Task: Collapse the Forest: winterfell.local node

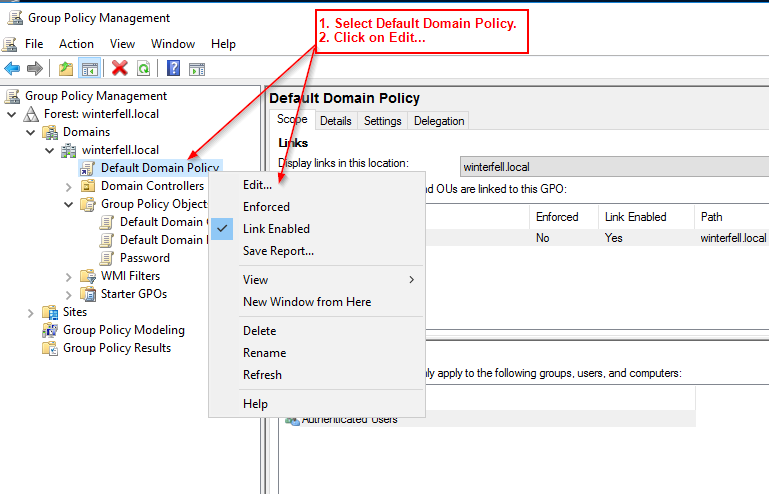Action: pos(12,114)
